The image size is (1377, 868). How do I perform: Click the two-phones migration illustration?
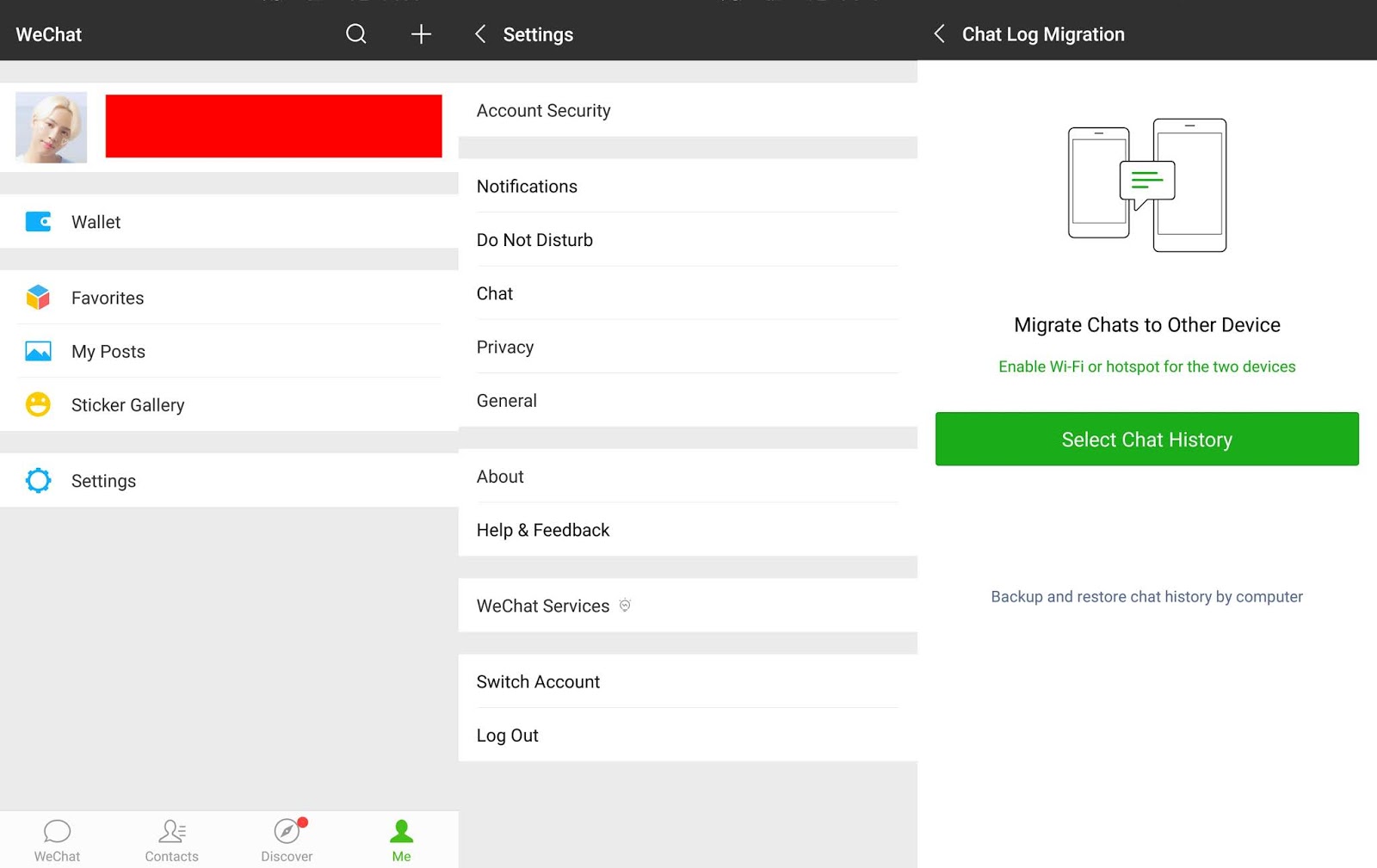coord(1147,185)
